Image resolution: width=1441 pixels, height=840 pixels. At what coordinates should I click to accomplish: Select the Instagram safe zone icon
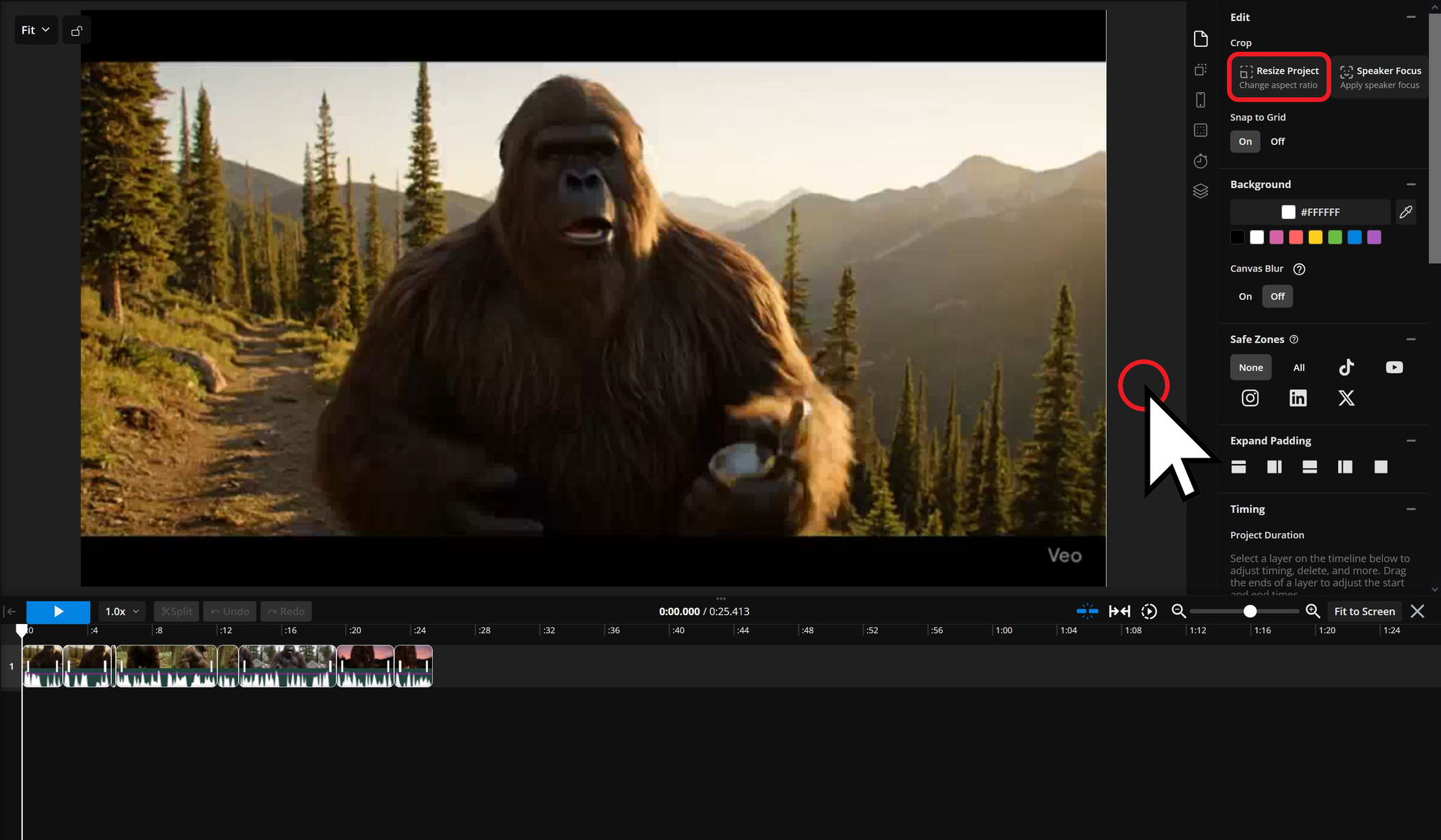point(1249,398)
